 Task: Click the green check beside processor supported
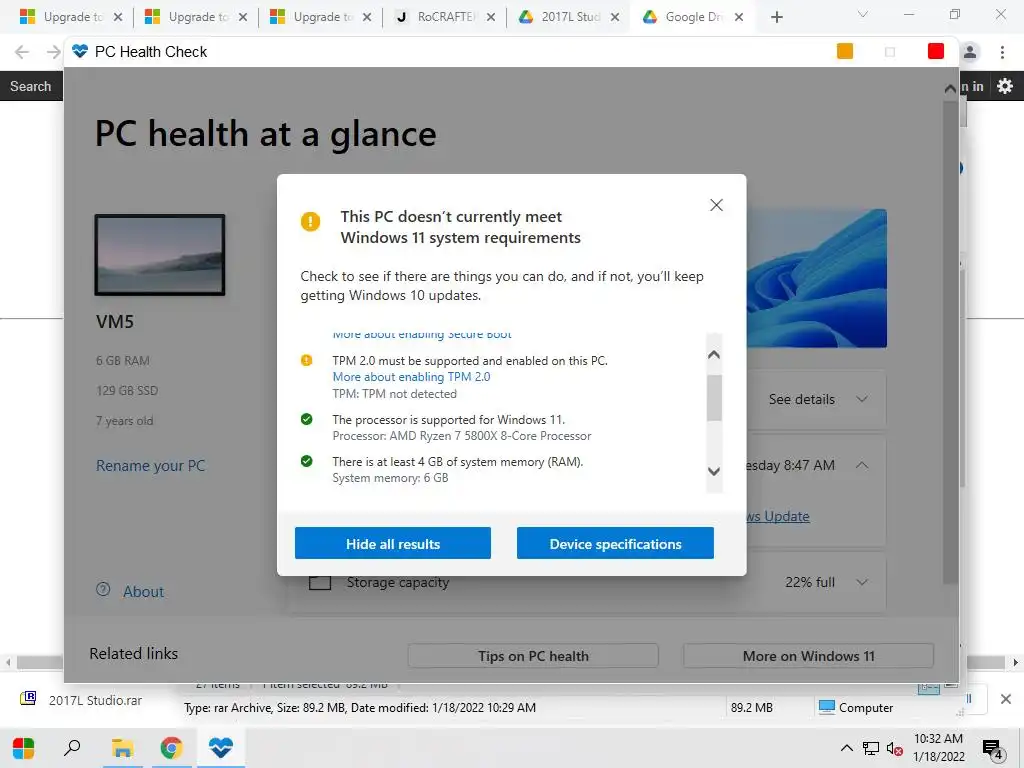click(306, 419)
